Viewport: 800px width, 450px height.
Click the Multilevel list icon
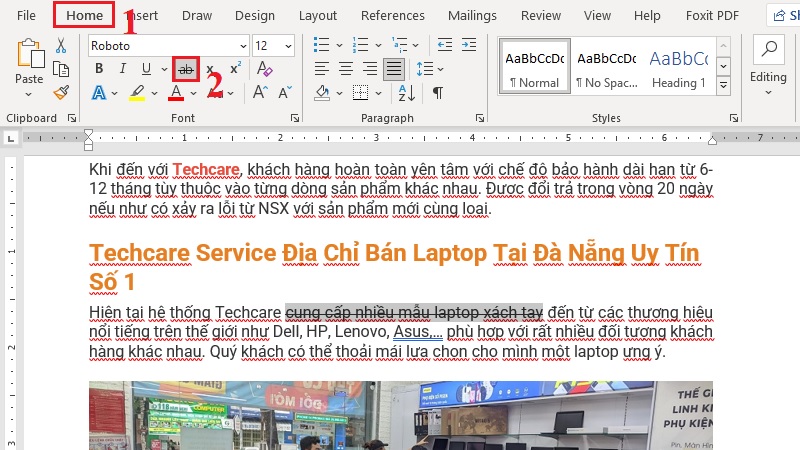pos(399,45)
